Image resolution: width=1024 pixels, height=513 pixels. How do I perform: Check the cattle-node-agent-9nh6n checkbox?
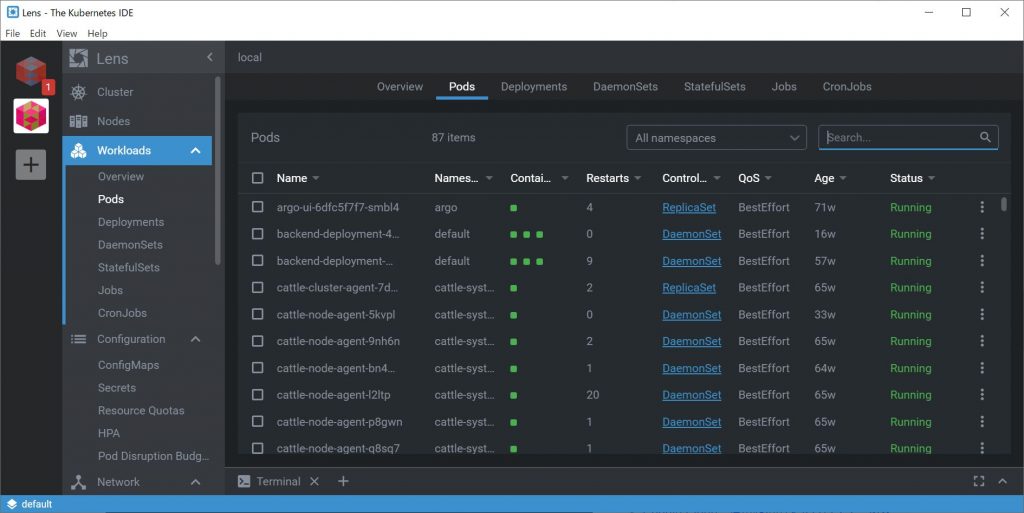point(258,341)
